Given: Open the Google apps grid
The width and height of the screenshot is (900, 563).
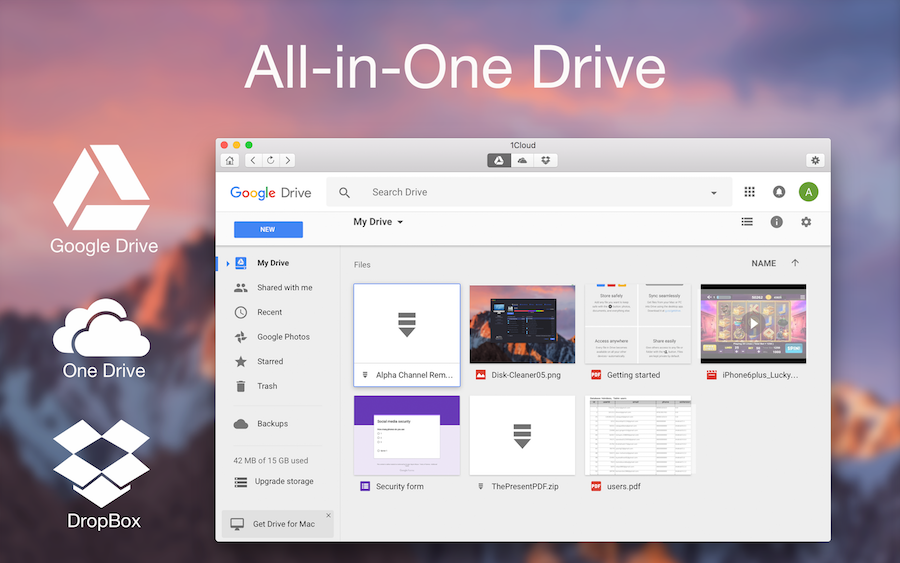Looking at the screenshot, I should (x=750, y=192).
